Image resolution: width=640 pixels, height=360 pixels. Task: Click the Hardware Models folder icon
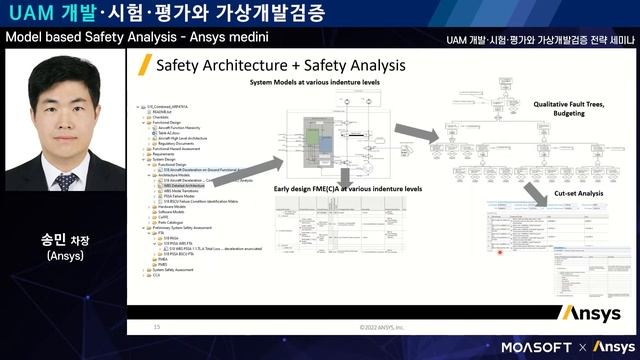click(x=155, y=207)
